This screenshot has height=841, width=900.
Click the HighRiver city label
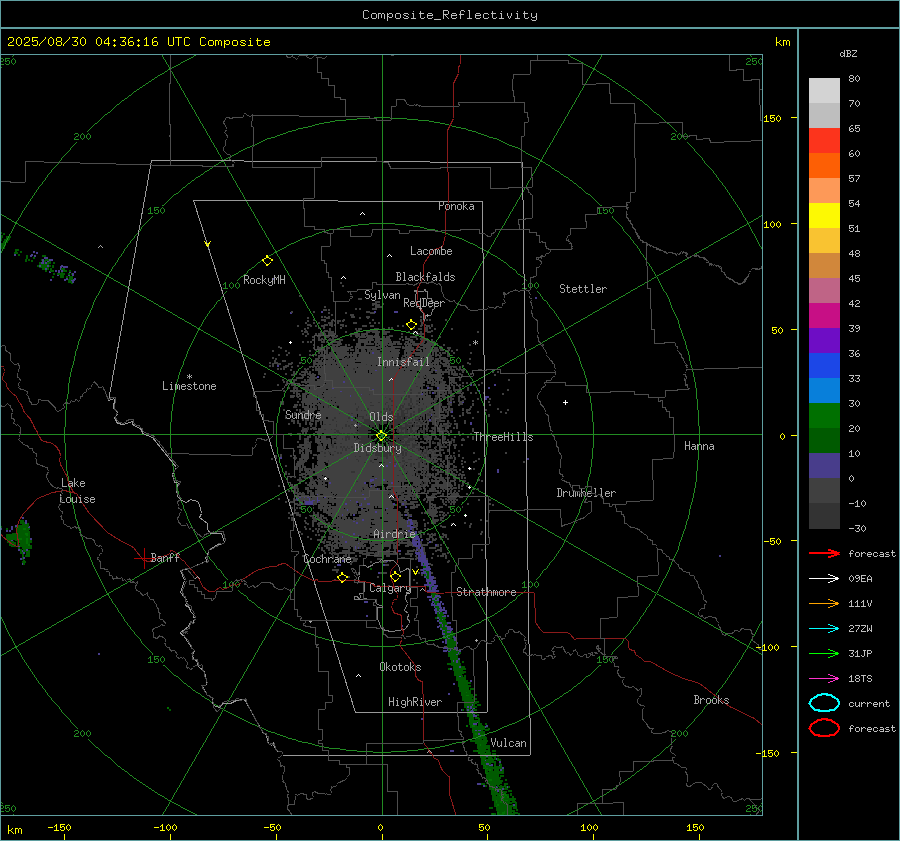pos(415,702)
